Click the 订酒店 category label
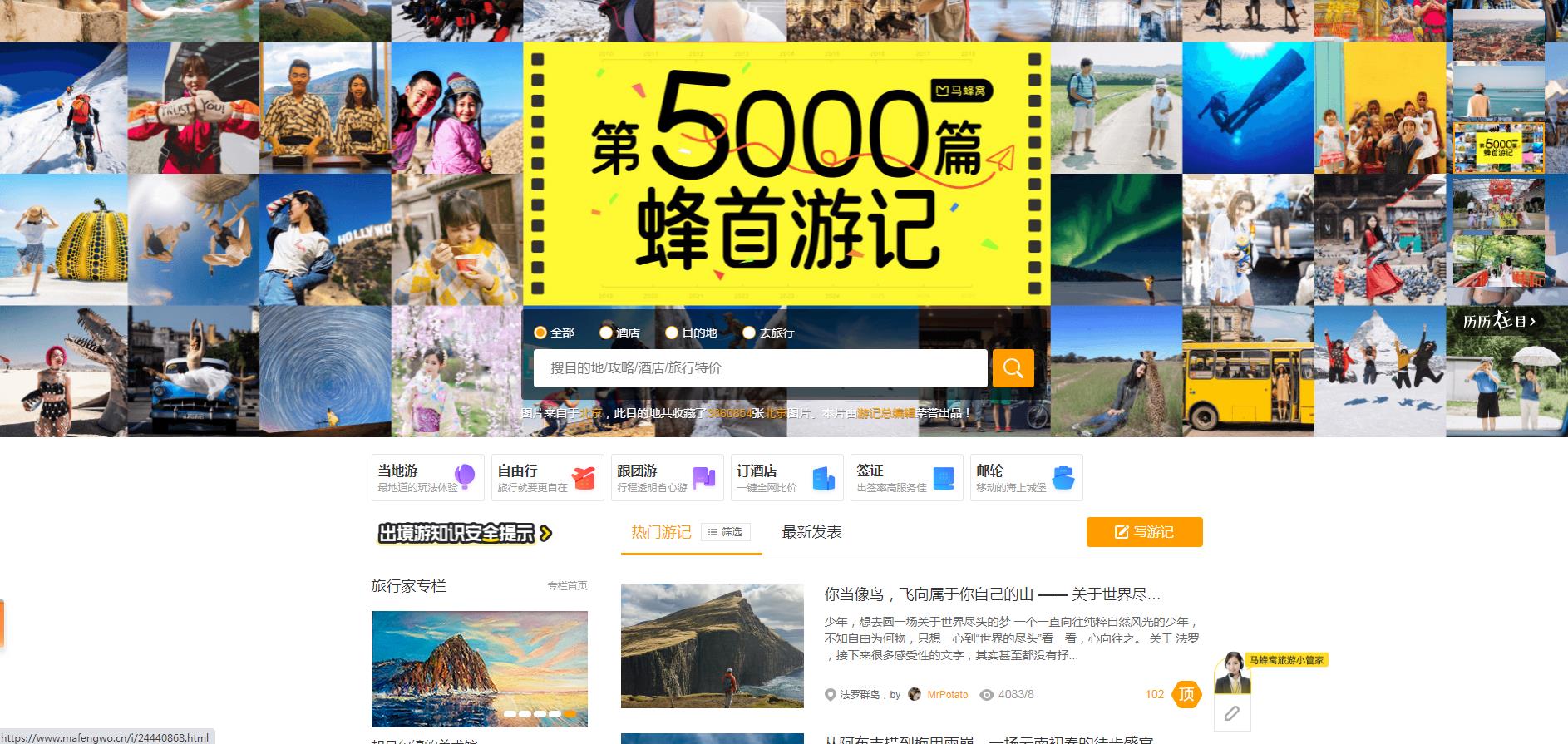 pyautogui.click(x=757, y=471)
